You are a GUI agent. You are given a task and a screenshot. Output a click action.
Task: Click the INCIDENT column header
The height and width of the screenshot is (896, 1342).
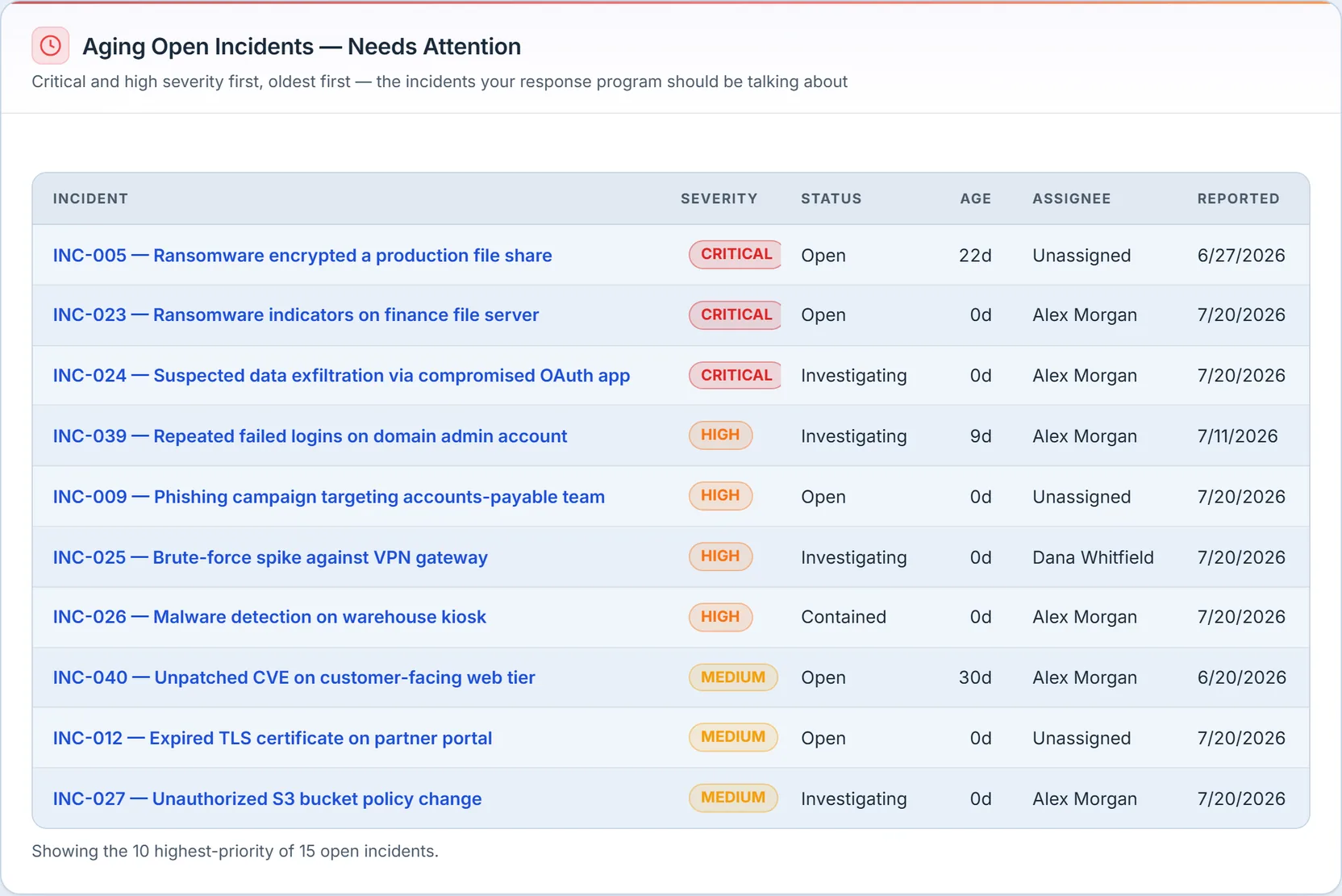tap(90, 198)
